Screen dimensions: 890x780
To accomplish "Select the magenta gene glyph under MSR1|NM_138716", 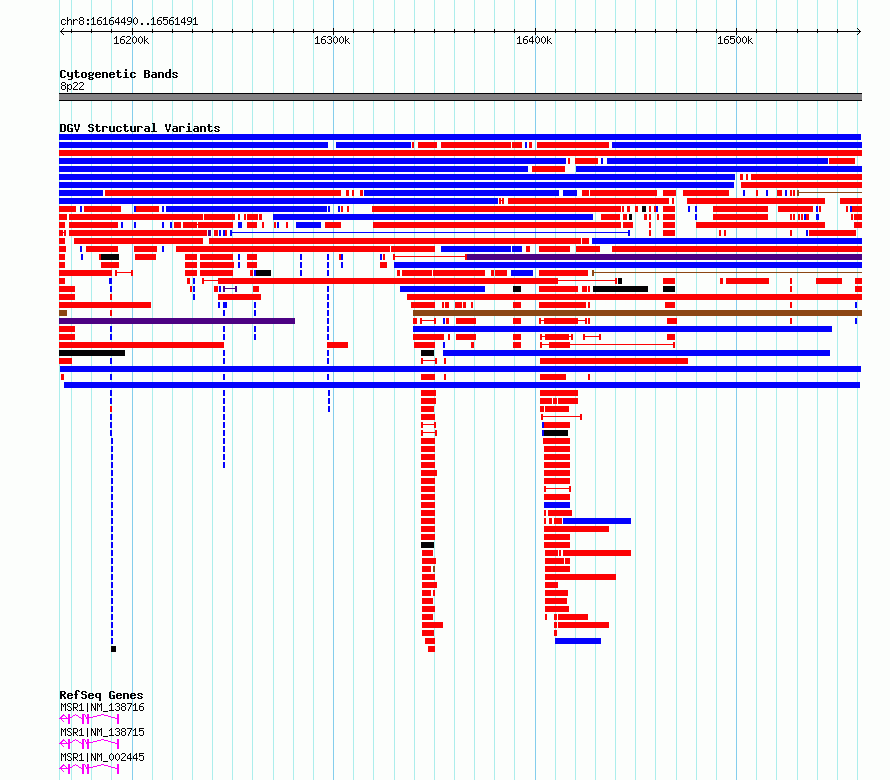I will pos(89,719).
